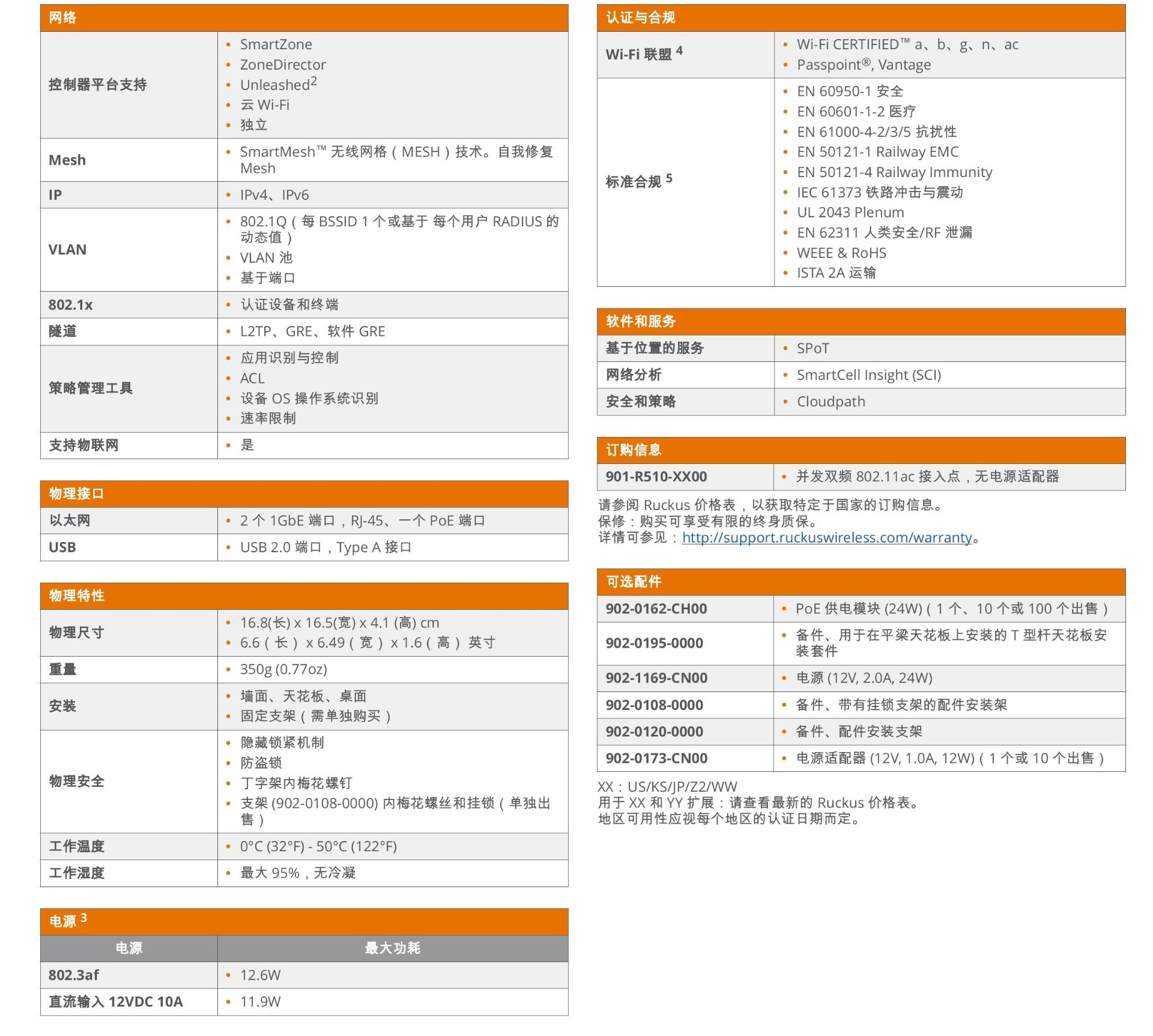The height and width of the screenshot is (1036, 1153).
Task: Click the 电源 3 section header
Action: tap(304, 922)
